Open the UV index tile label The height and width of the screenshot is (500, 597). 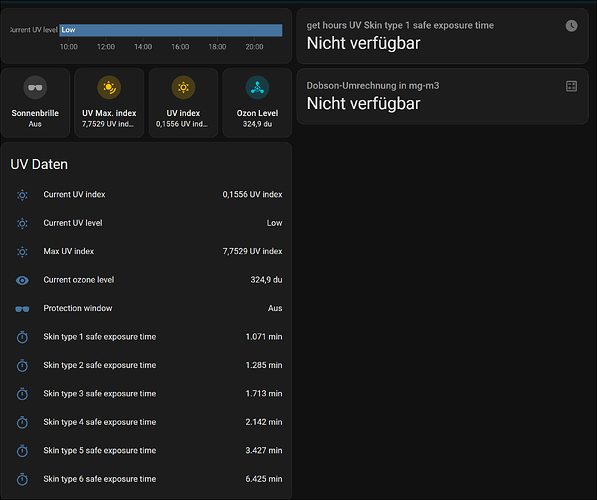coord(183,113)
